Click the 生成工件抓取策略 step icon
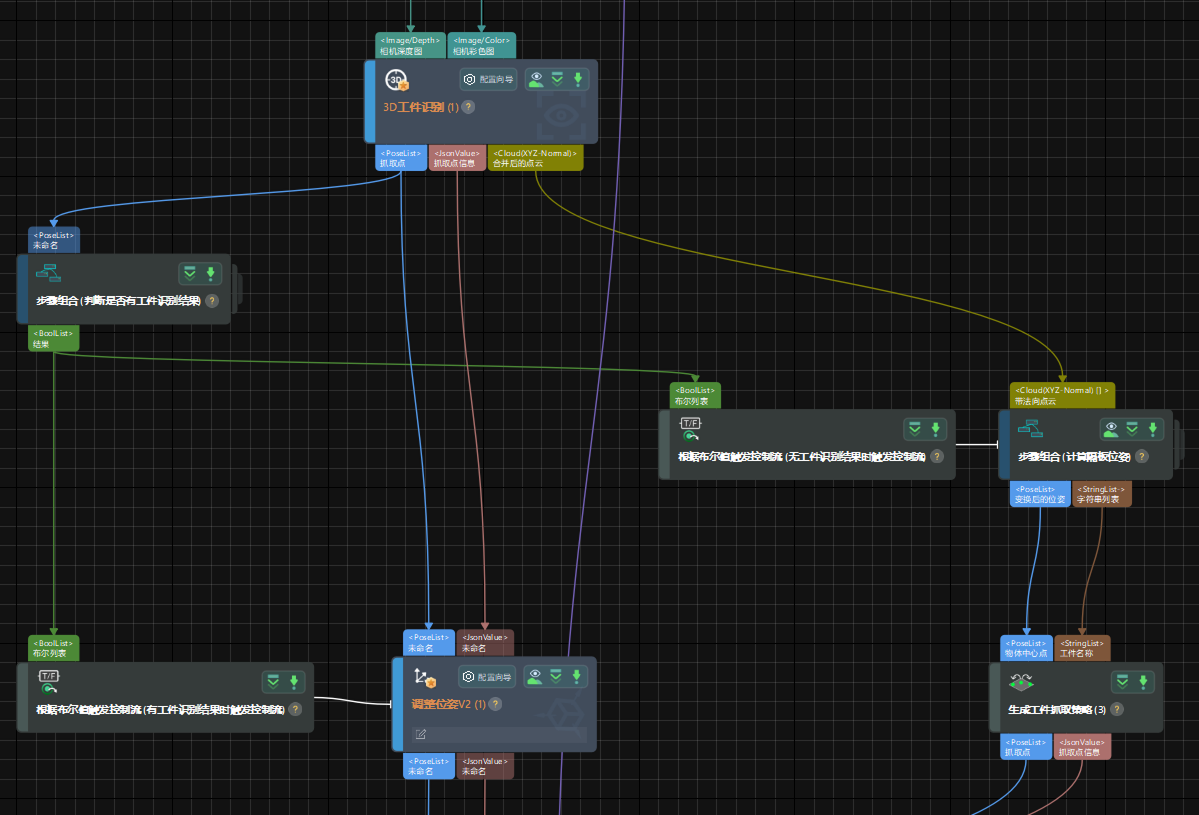 point(1022,681)
